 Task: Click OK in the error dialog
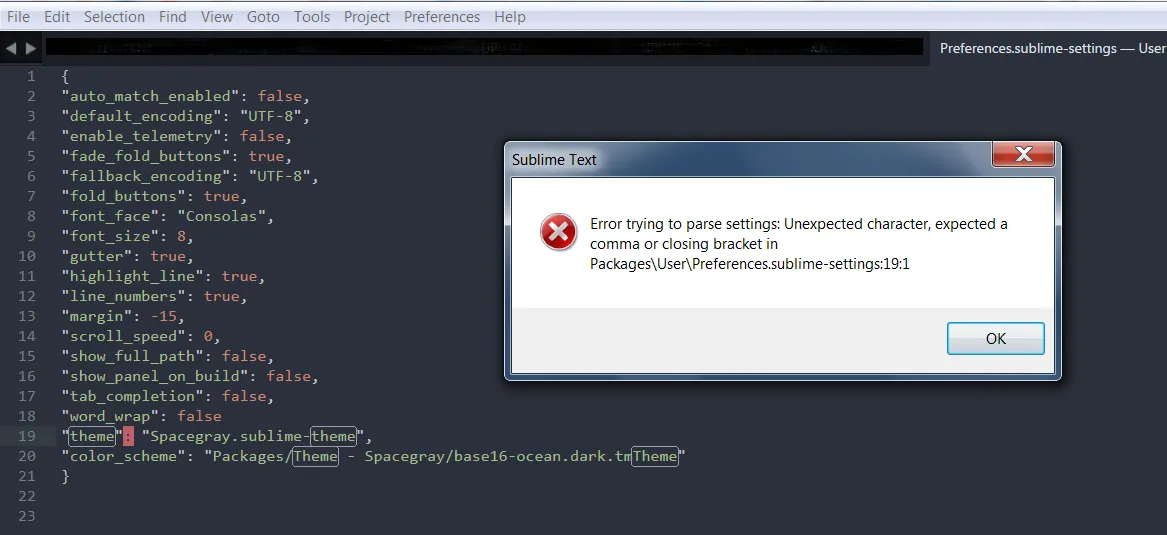pos(995,339)
